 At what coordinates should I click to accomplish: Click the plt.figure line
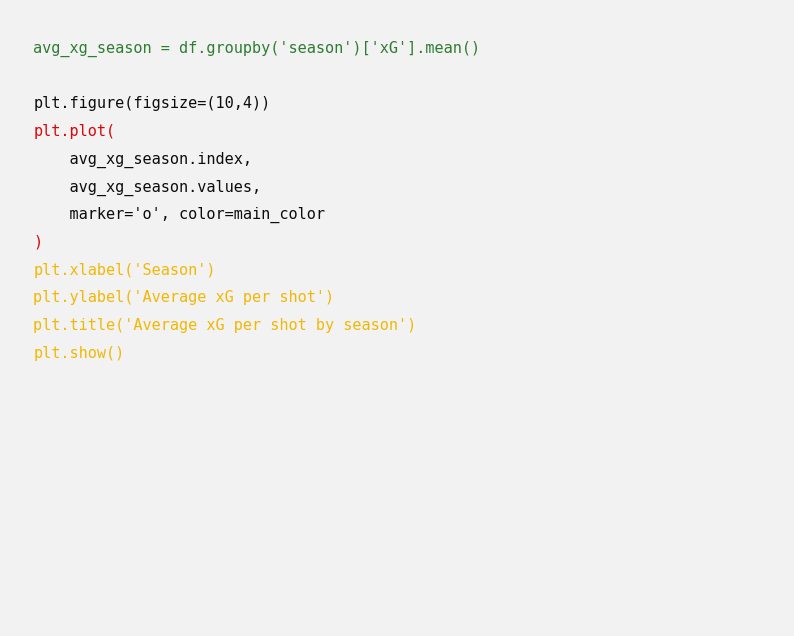click(151, 103)
